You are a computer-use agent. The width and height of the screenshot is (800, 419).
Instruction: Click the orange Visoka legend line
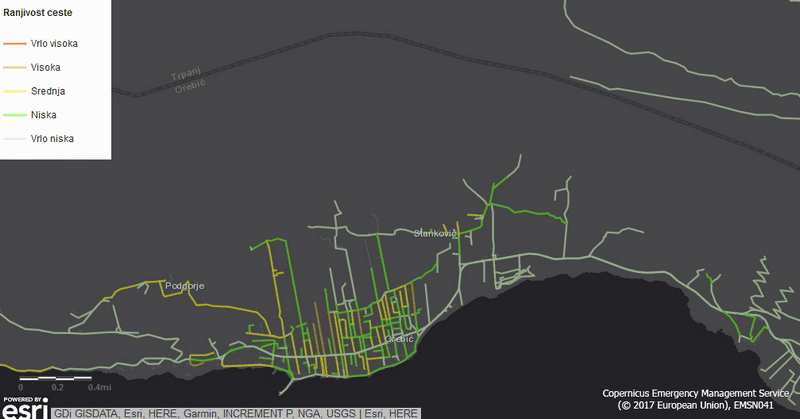pos(15,67)
